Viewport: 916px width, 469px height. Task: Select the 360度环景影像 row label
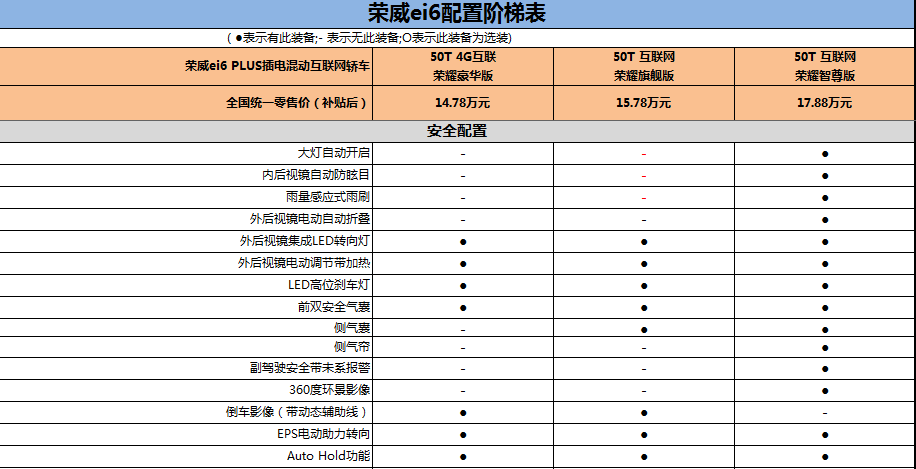coord(329,390)
